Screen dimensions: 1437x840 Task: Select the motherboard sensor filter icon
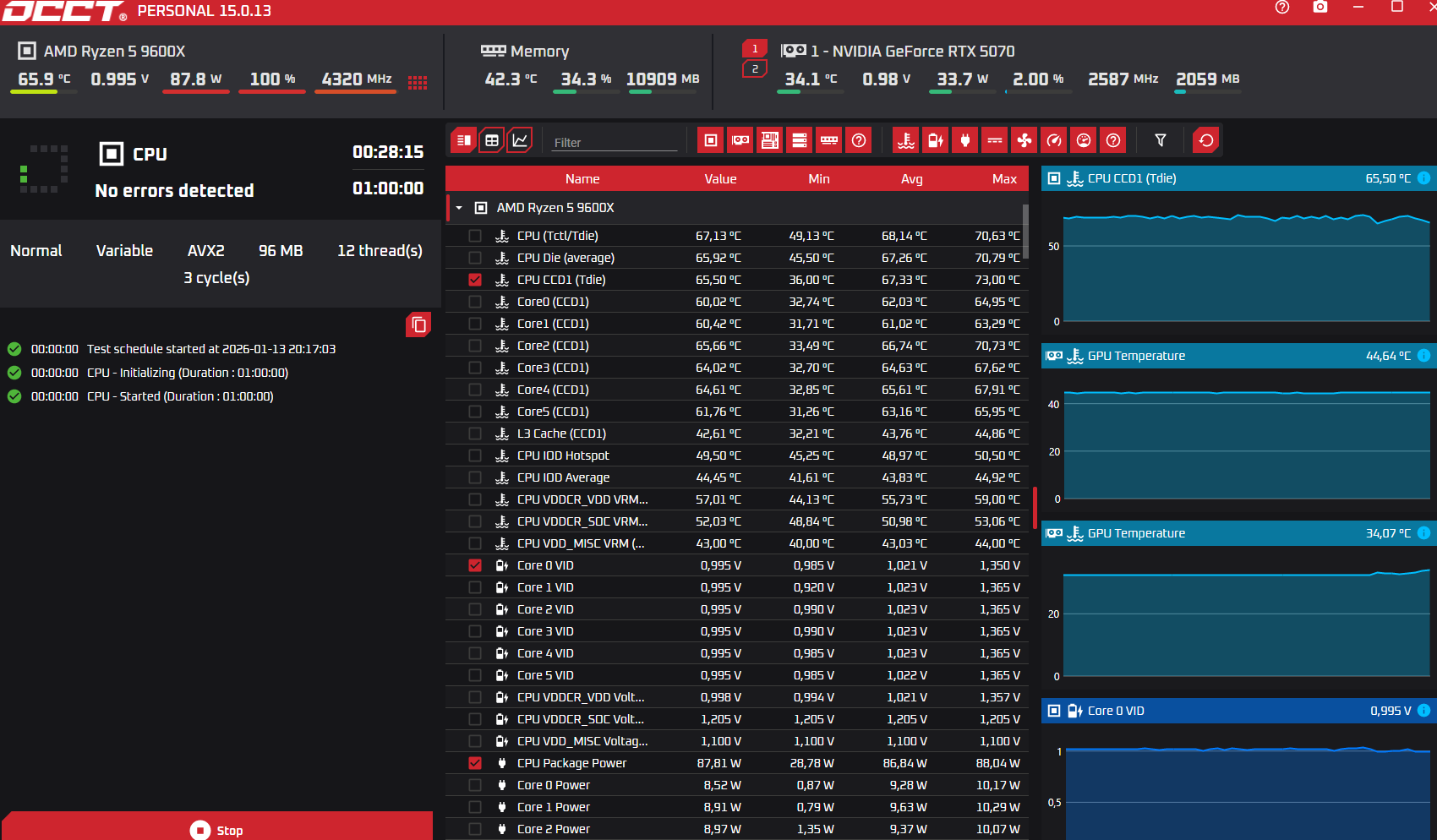pyautogui.click(x=769, y=140)
